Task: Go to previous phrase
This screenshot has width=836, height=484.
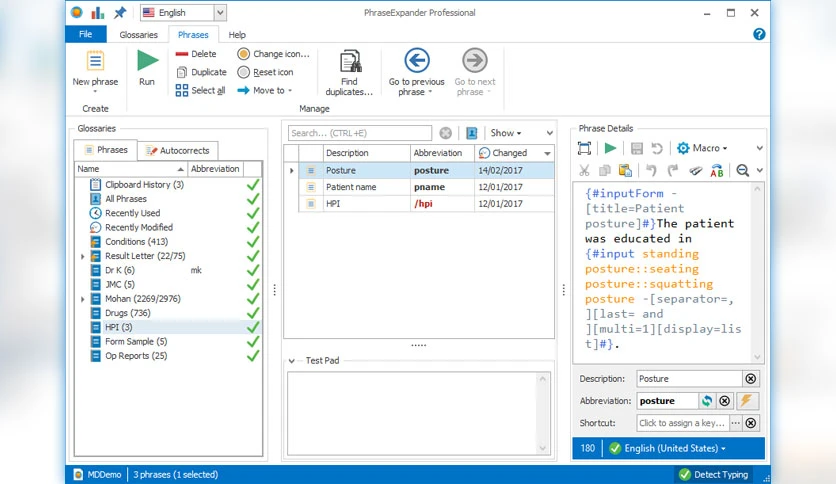Action: [416, 72]
